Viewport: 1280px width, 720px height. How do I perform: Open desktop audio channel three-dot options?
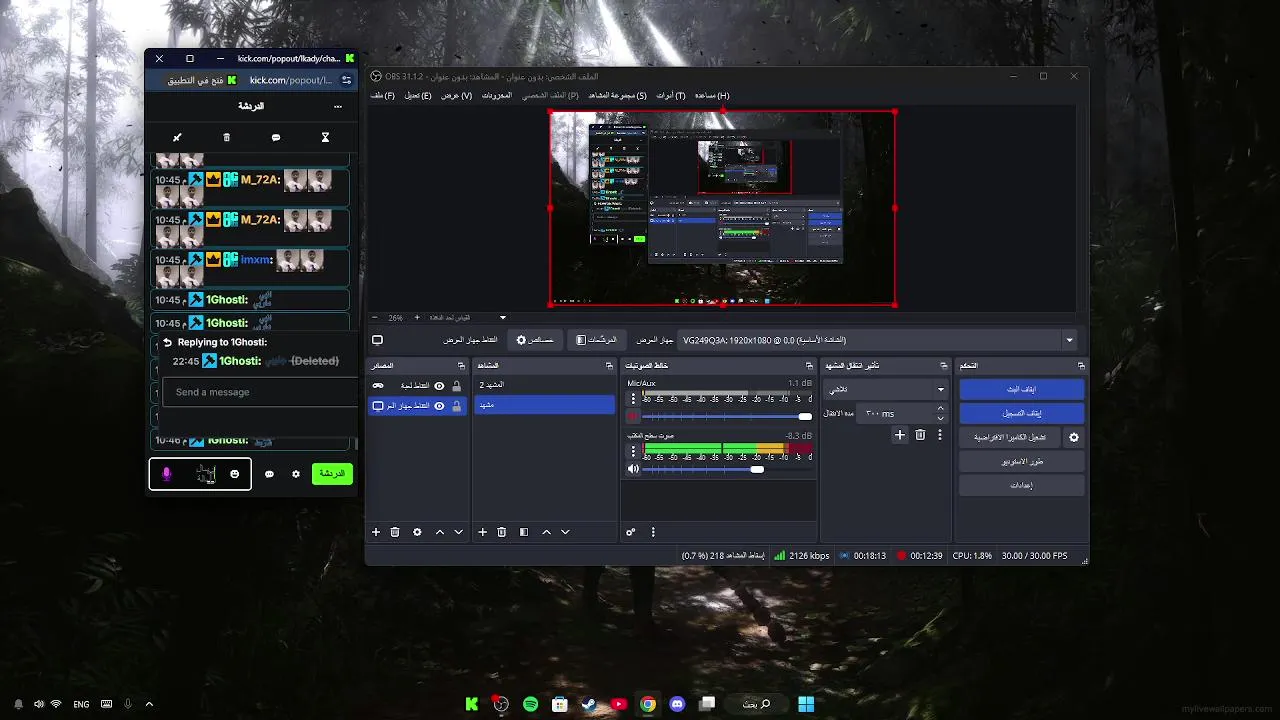click(x=633, y=452)
